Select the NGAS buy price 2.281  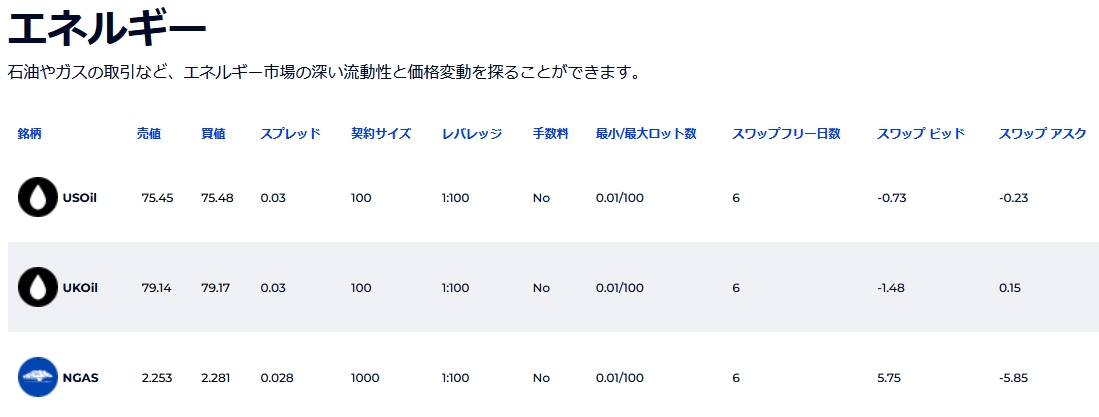click(x=216, y=378)
